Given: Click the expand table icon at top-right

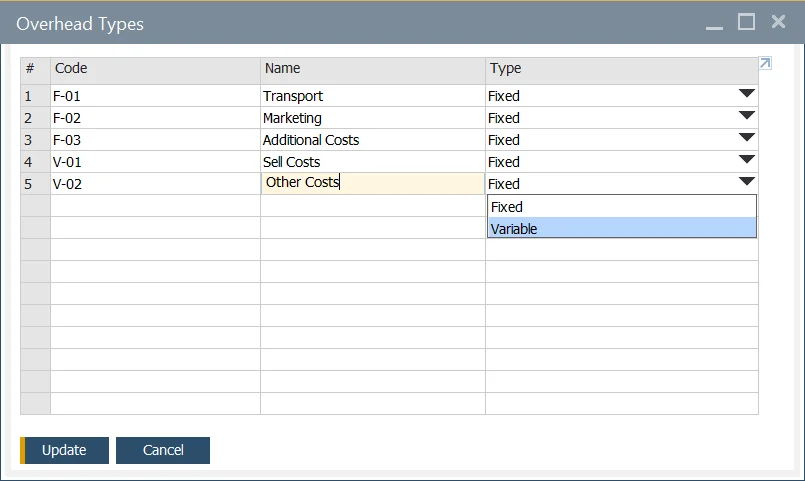Looking at the screenshot, I should pos(765,64).
